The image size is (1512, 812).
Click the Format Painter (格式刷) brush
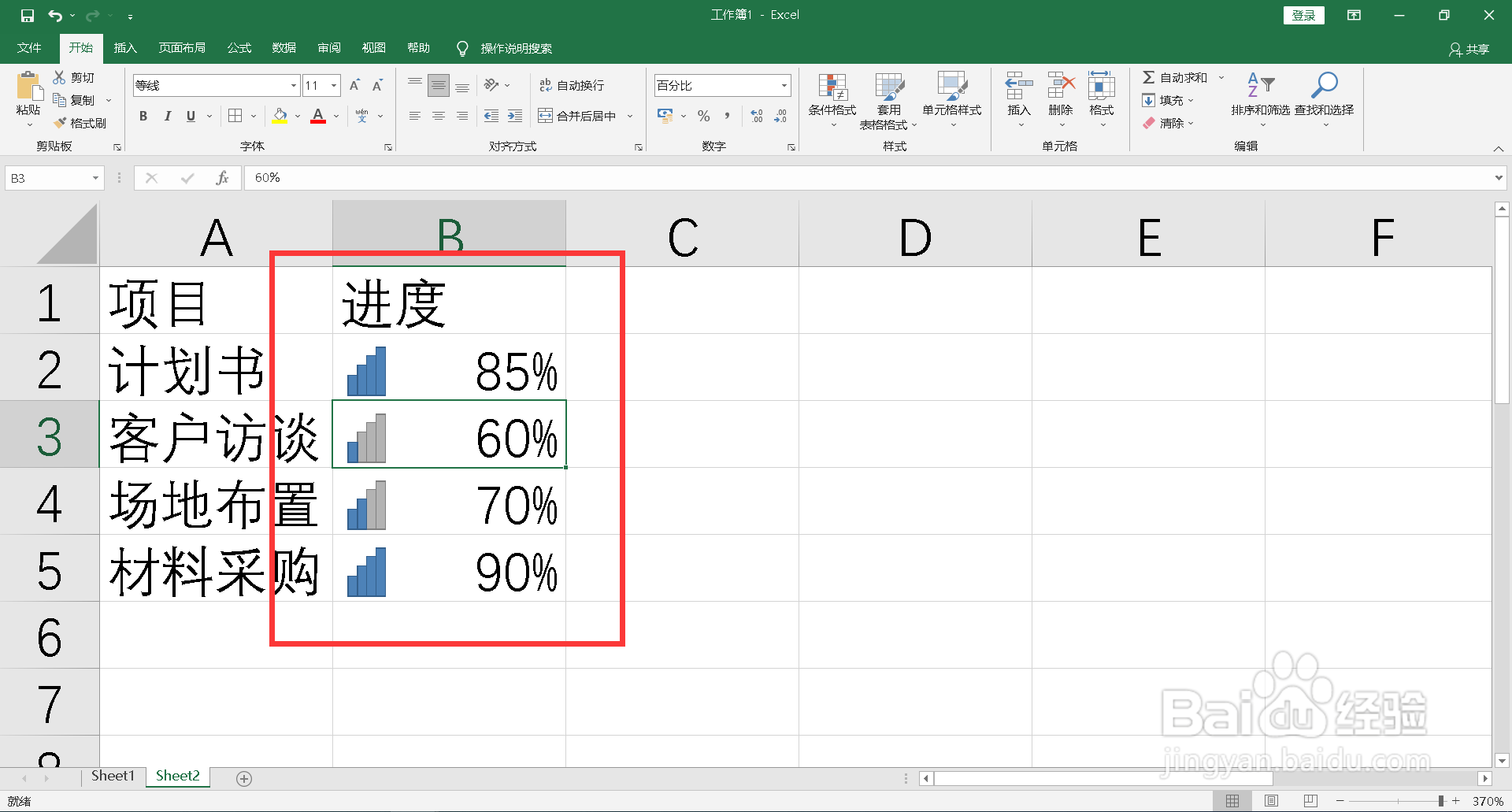(59, 123)
